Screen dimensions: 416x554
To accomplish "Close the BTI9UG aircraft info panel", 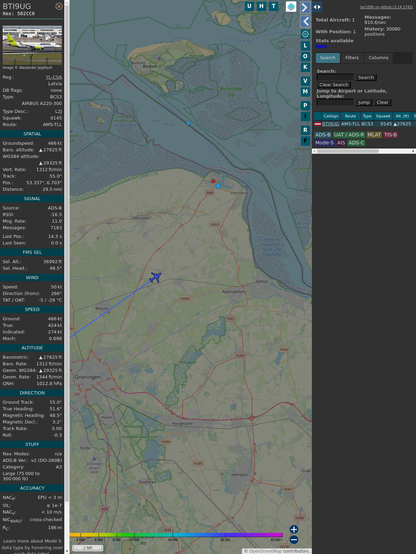I will click(x=59, y=6).
